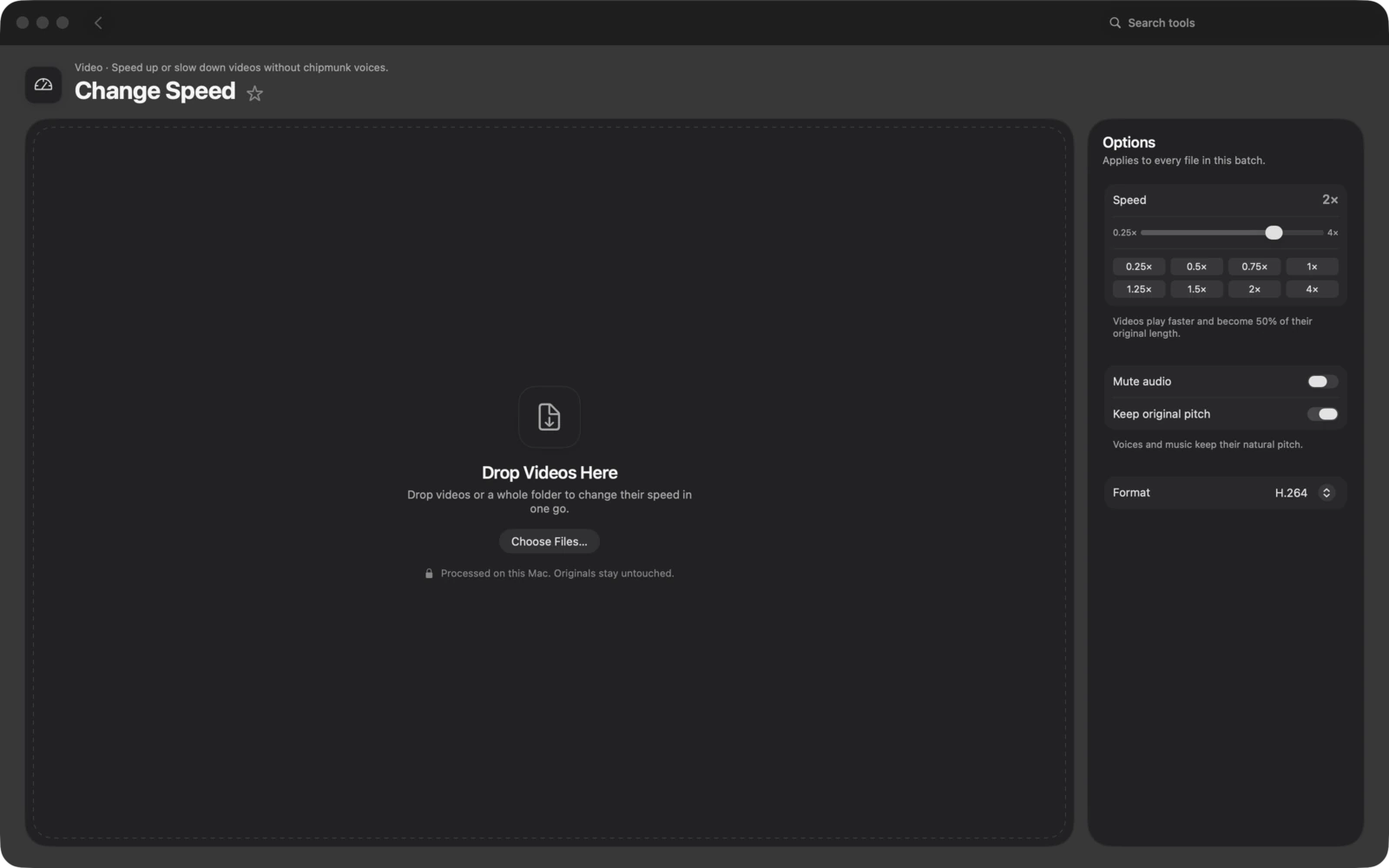Click the speedometer Change Speed icon
1389x868 pixels.
[x=43, y=85]
